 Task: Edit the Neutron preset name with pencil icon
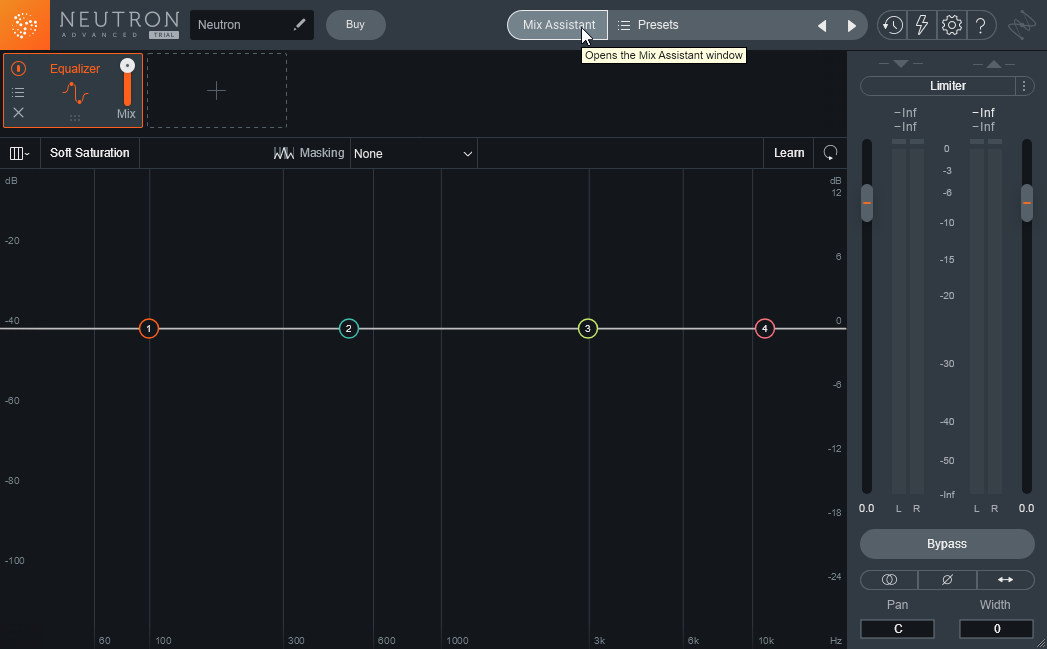(x=300, y=25)
